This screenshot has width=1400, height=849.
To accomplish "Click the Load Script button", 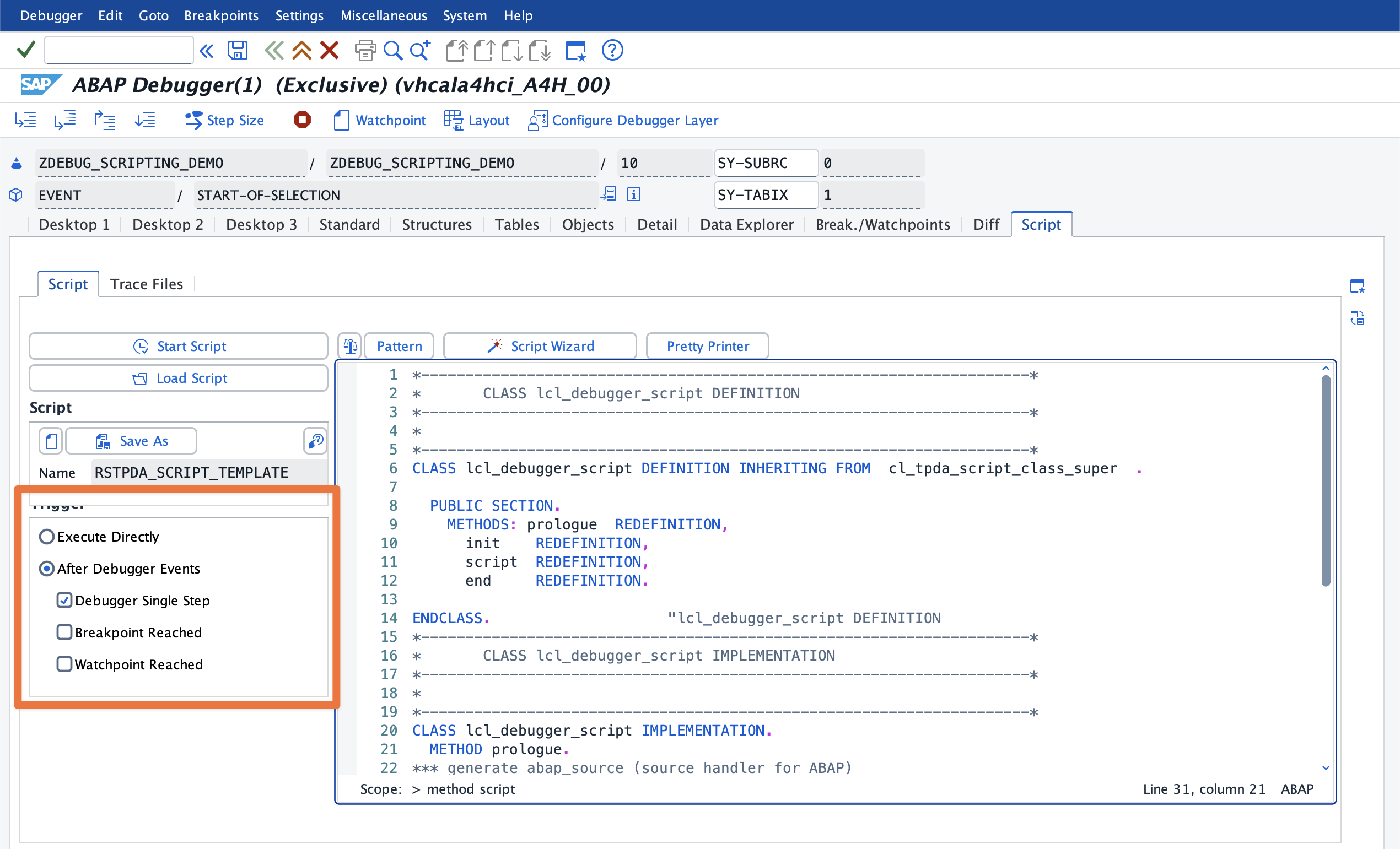I will tap(179, 377).
